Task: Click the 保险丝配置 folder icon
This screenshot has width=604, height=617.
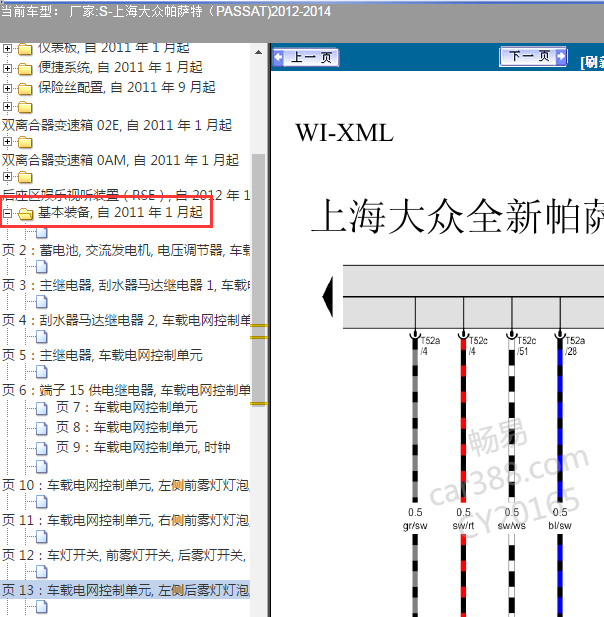Action: (x=25, y=88)
